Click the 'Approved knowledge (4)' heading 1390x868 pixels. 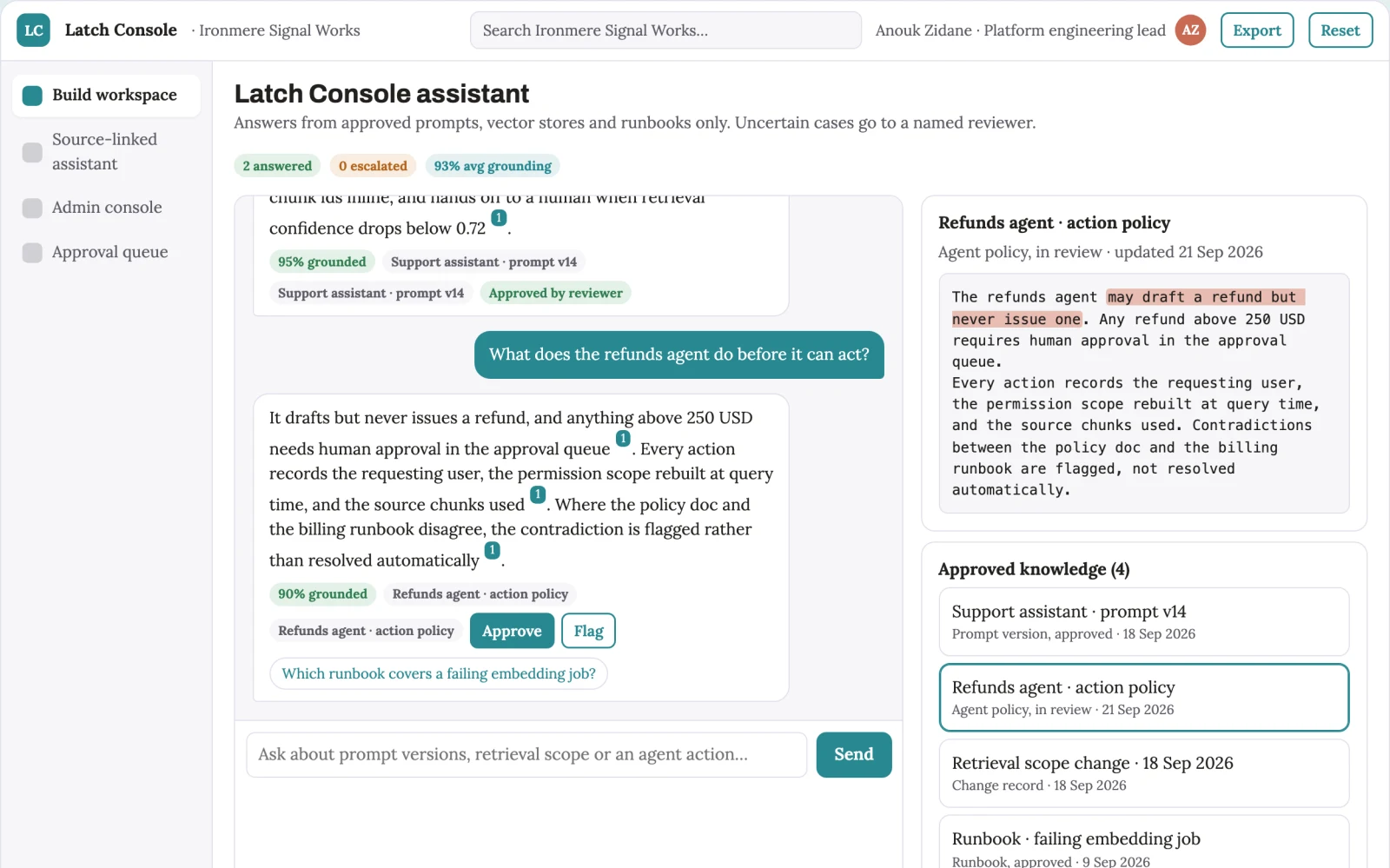tap(1034, 569)
